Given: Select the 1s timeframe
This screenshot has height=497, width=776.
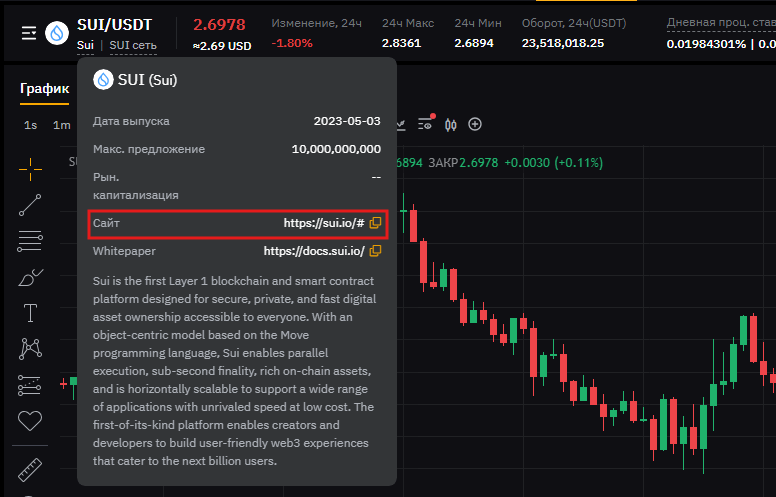Looking at the screenshot, I should (x=31, y=125).
